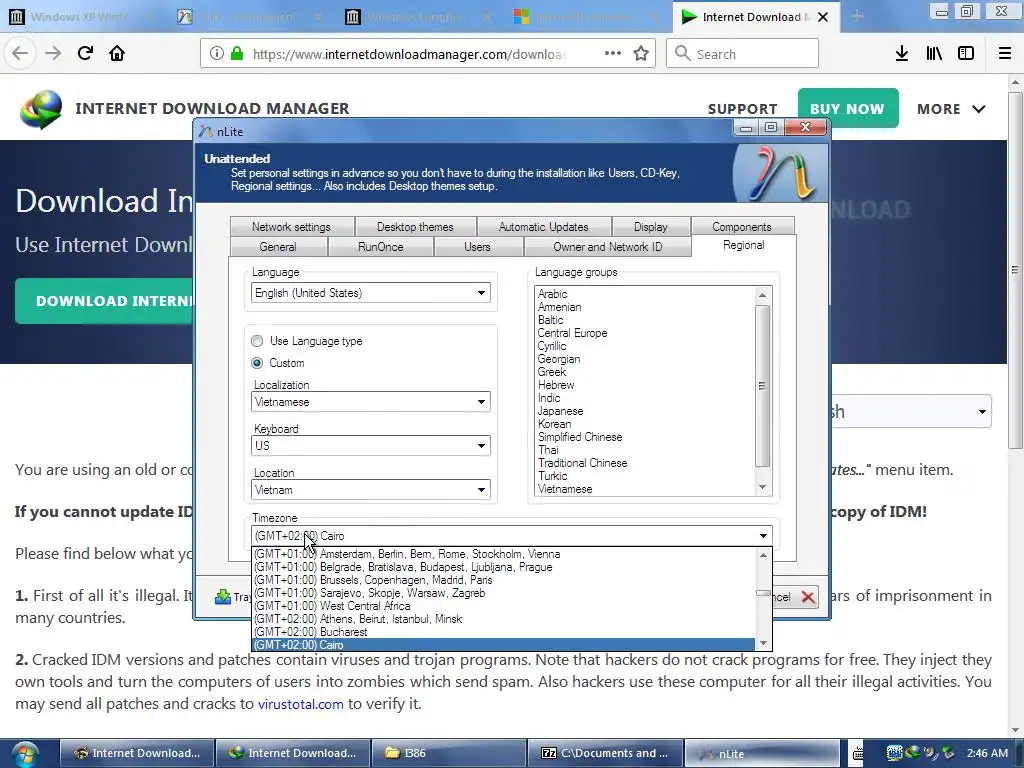Open the Location dropdown showing Vietnam
1024x768 pixels.
[x=370, y=490]
